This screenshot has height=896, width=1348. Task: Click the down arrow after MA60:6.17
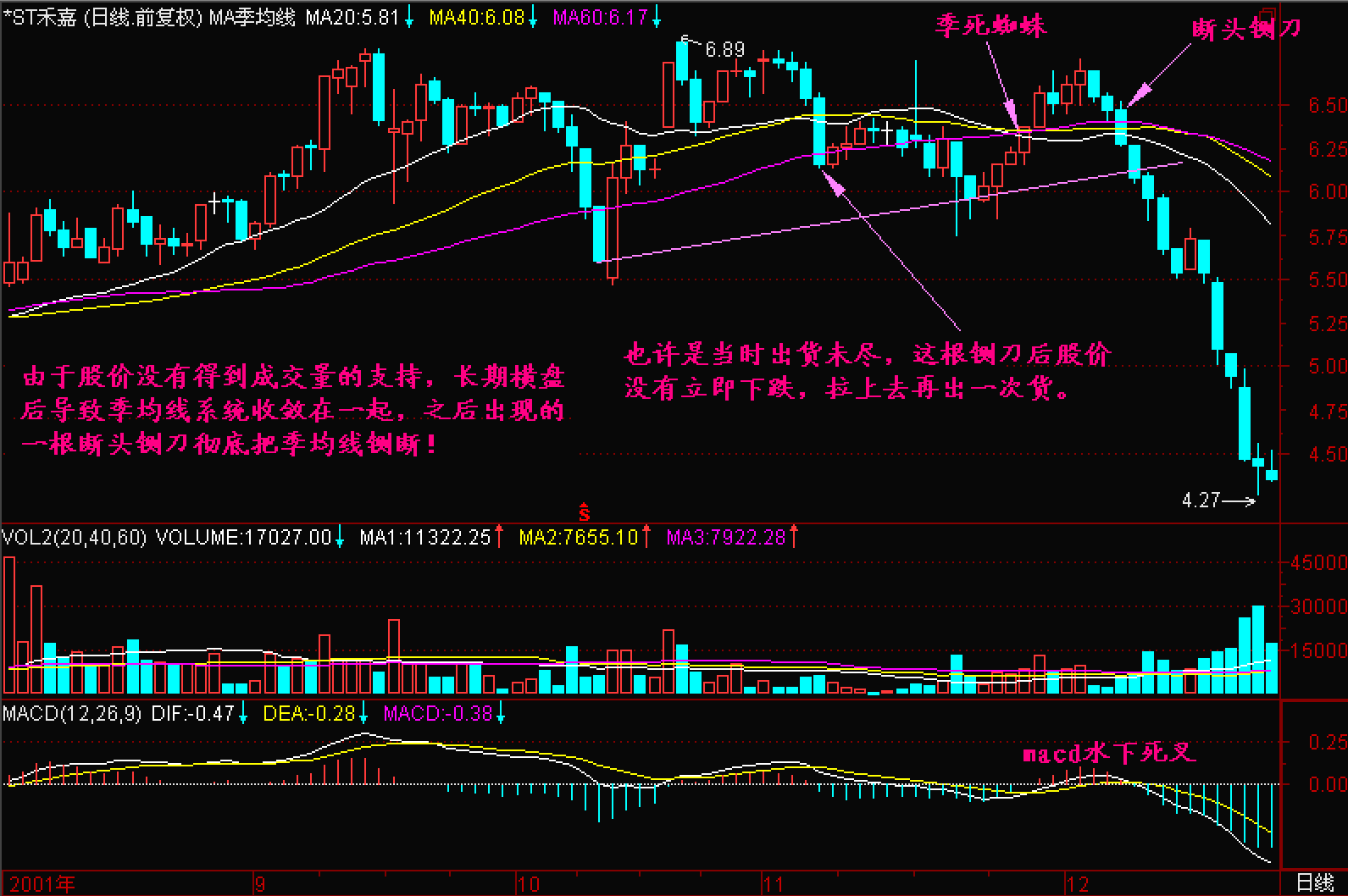656,17
